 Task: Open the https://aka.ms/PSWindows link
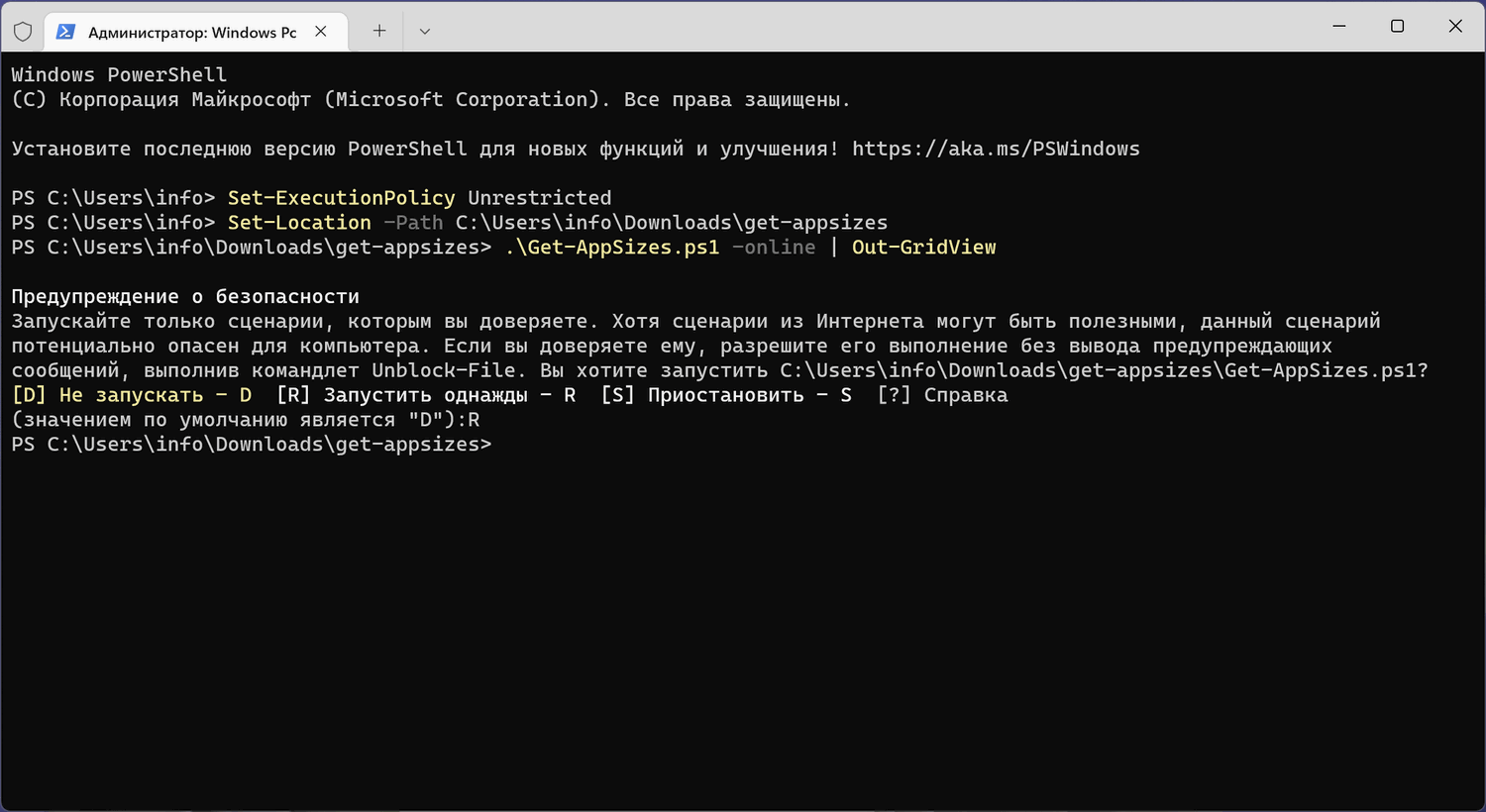tap(996, 149)
